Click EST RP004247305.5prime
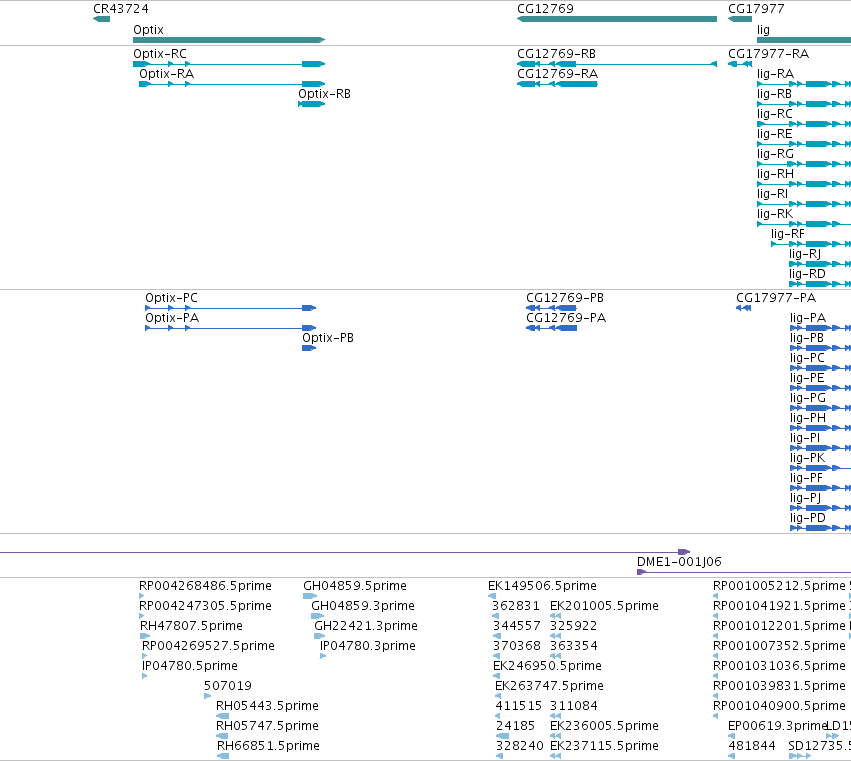851x761 pixels. pyautogui.click(x=142, y=616)
